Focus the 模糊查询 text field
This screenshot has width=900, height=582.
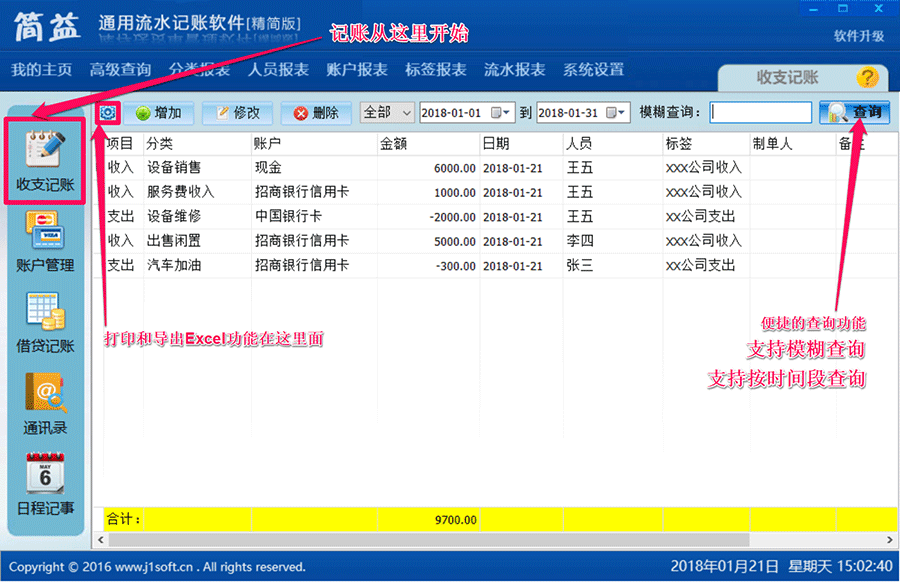click(761, 112)
